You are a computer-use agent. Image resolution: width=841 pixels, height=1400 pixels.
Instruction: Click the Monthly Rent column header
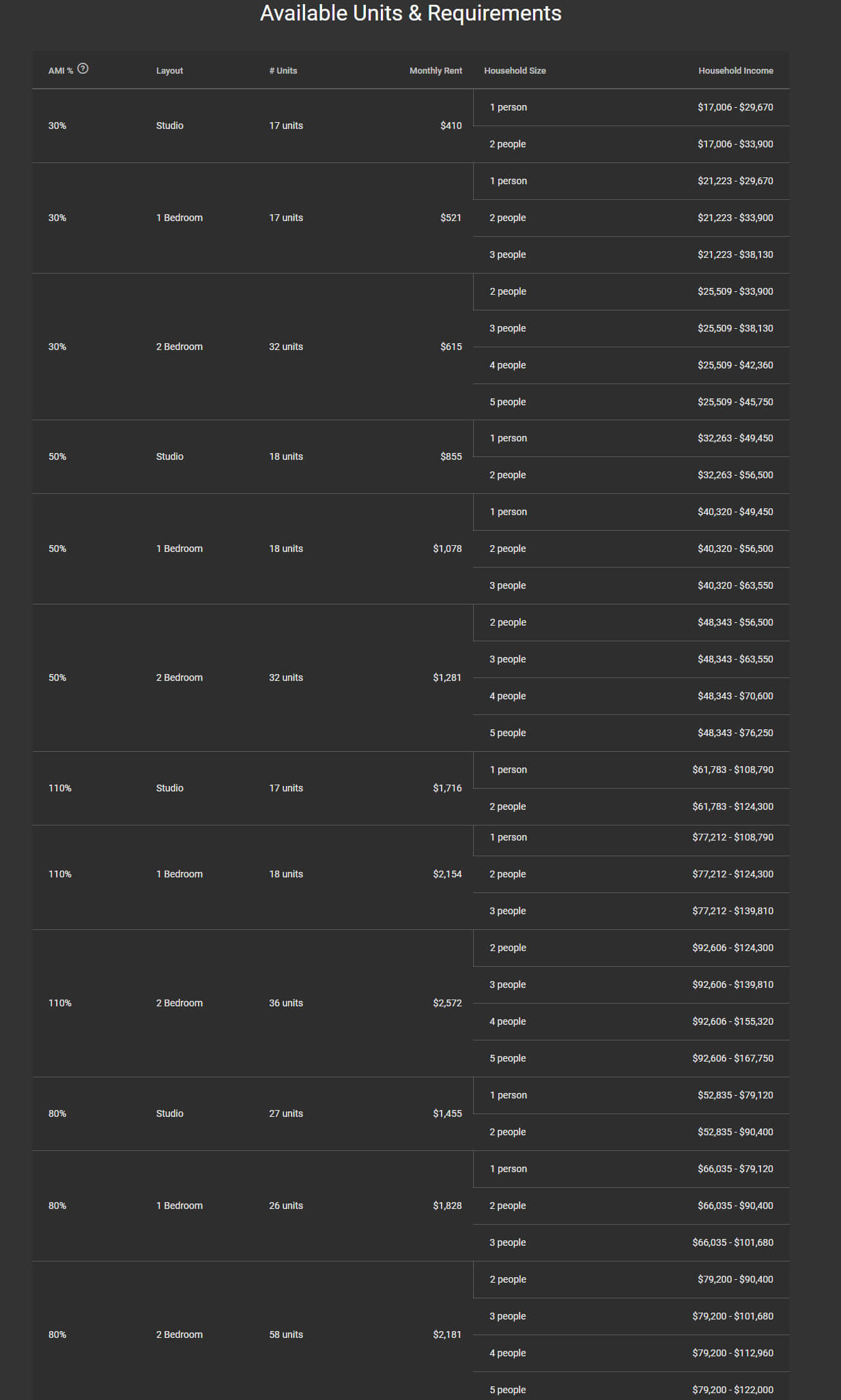[436, 71]
